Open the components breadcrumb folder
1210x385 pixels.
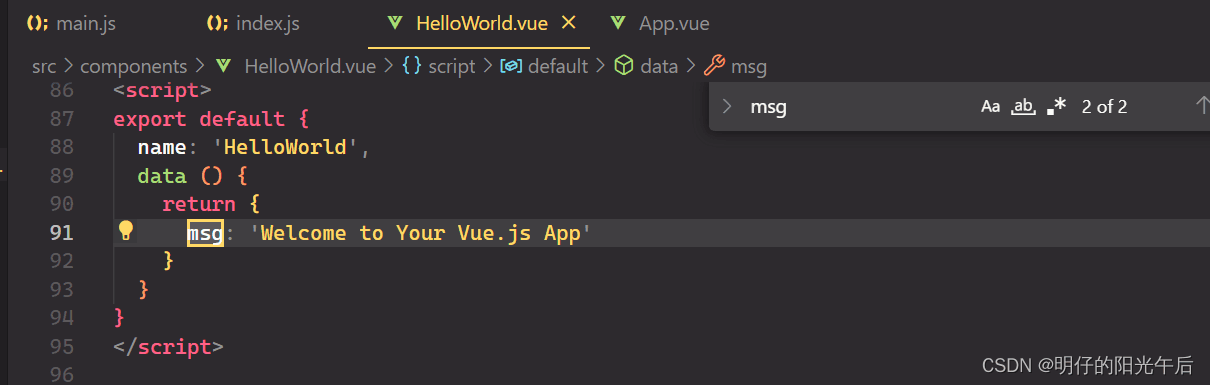click(134, 66)
